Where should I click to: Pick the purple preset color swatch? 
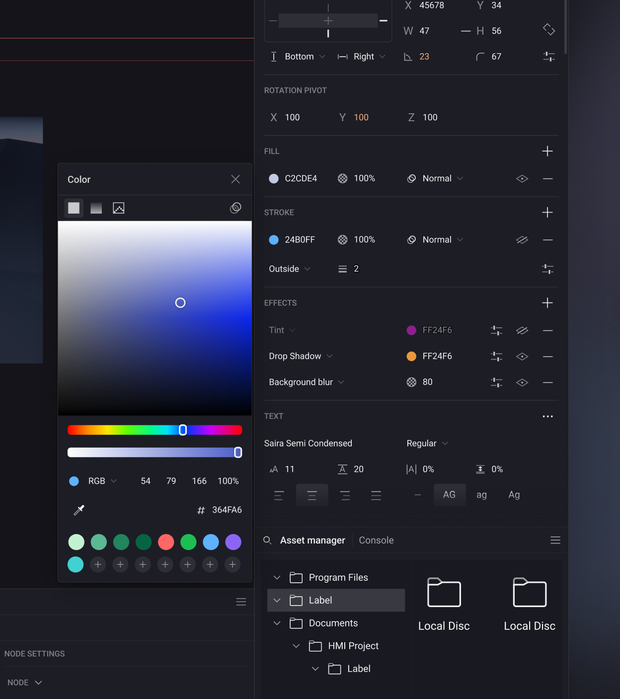click(233, 542)
